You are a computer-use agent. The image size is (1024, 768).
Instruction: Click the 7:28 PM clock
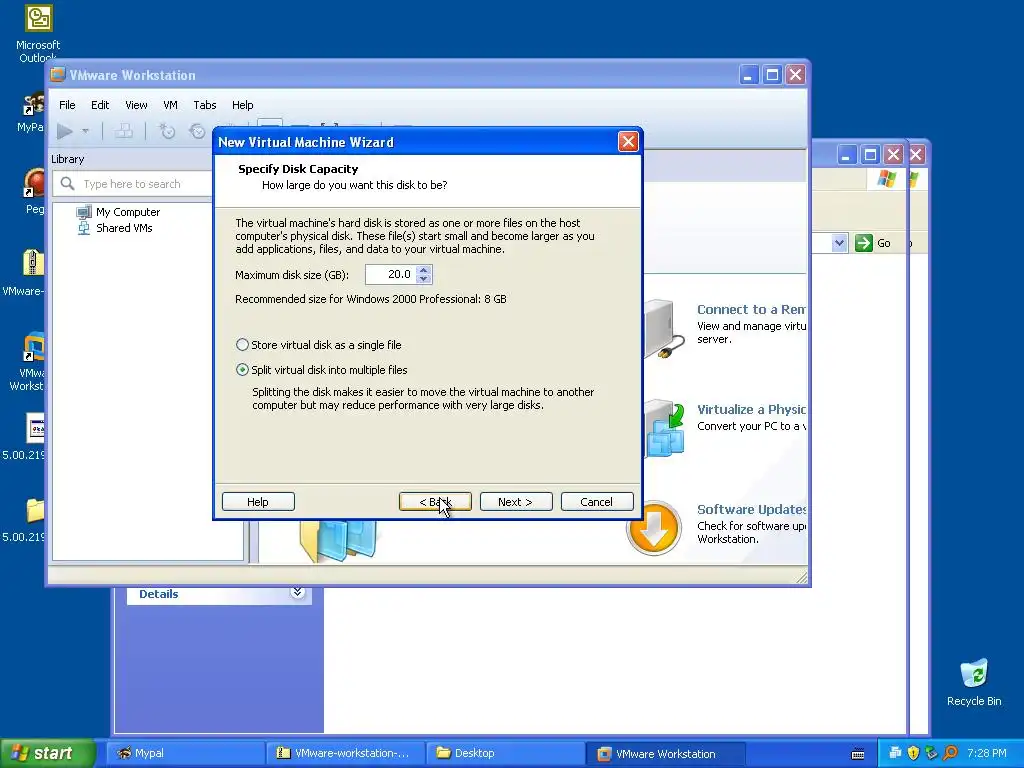986,753
